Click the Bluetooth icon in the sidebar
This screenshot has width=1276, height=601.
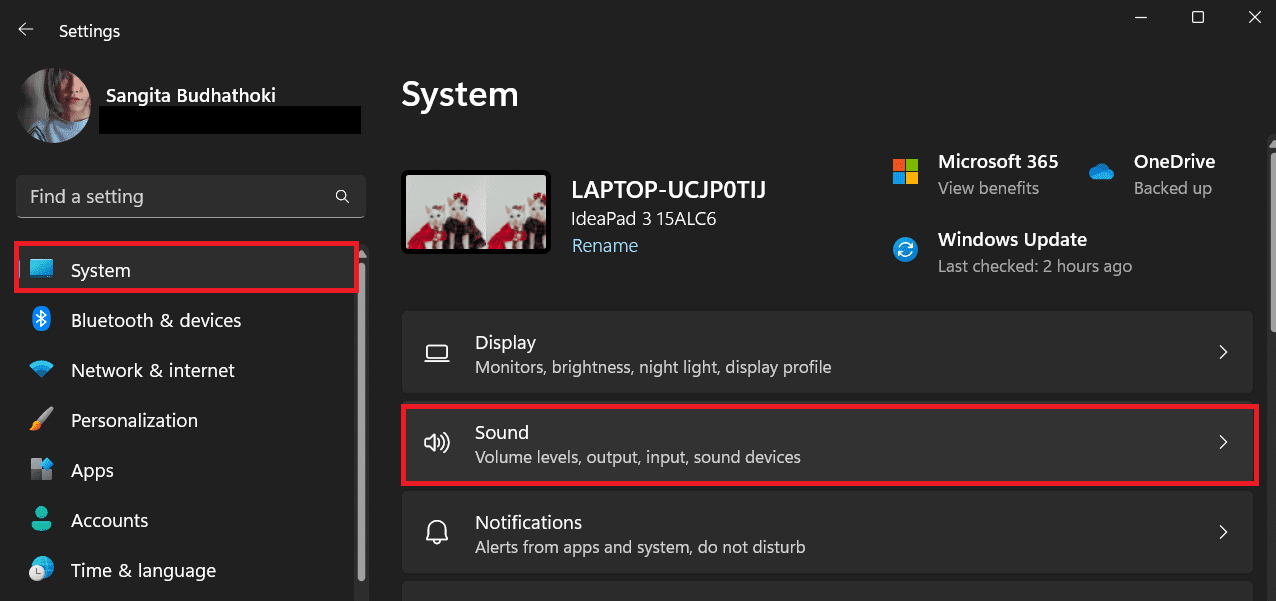tap(41, 319)
